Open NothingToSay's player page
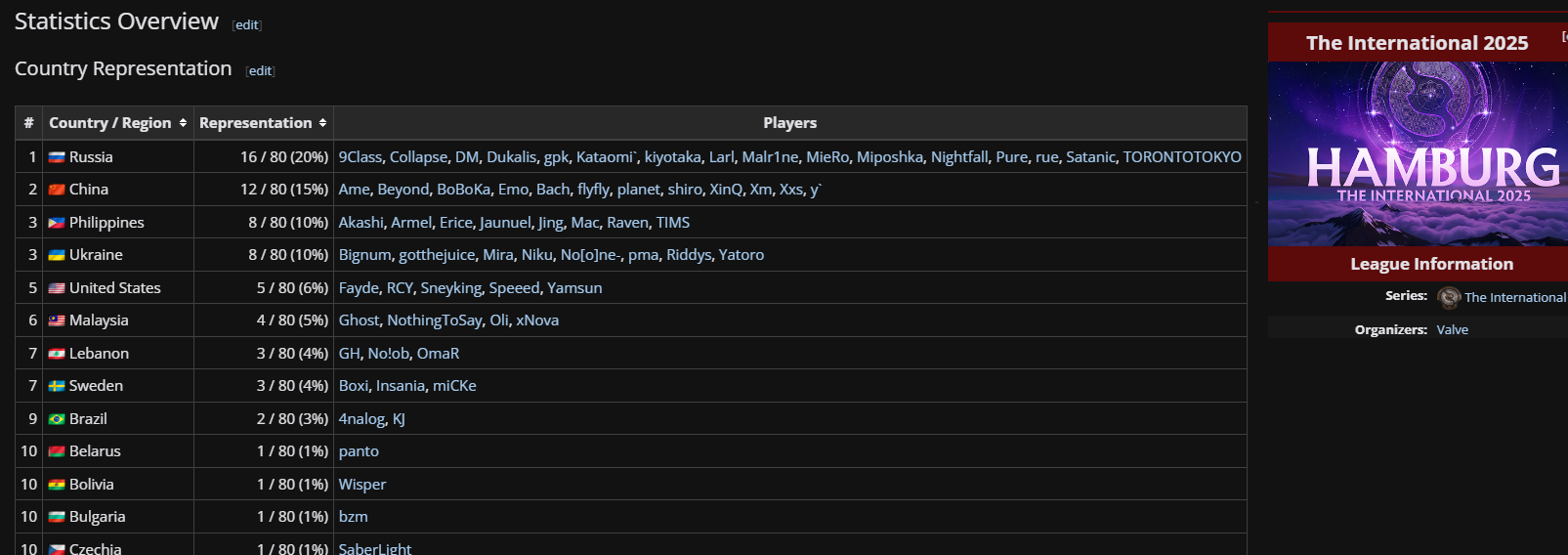 click(x=435, y=320)
